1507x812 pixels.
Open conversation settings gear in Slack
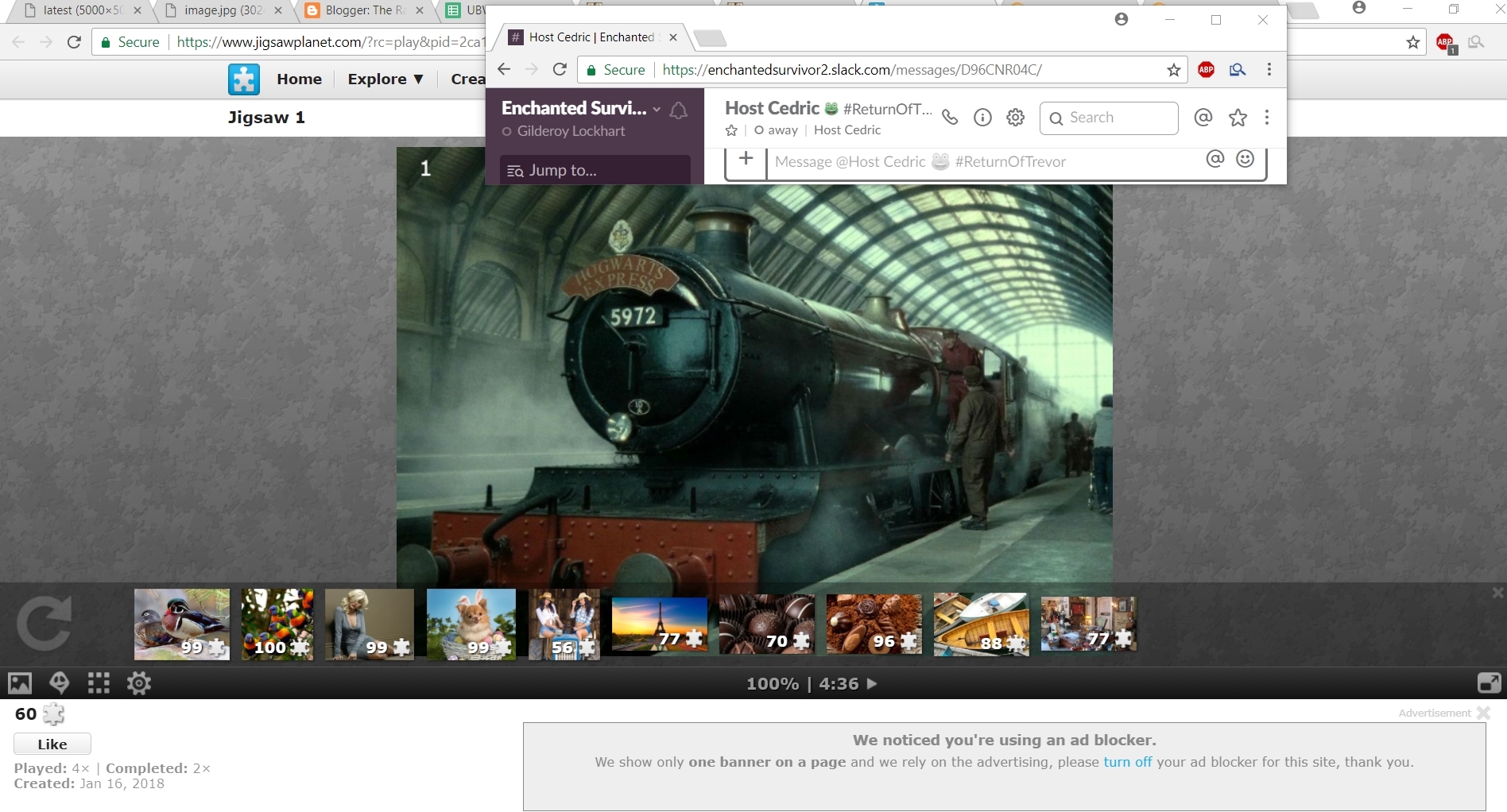1016,118
